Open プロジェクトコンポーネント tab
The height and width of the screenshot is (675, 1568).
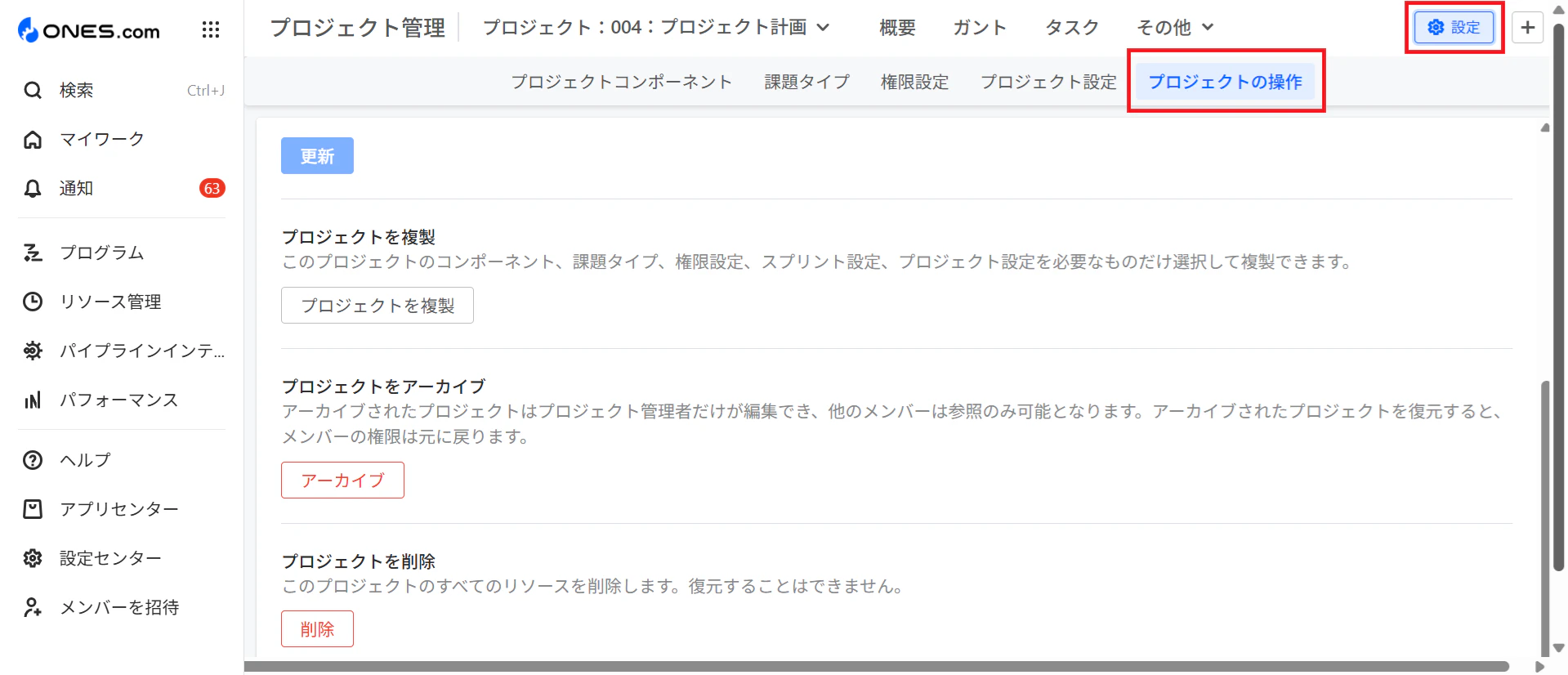tap(622, 82)
